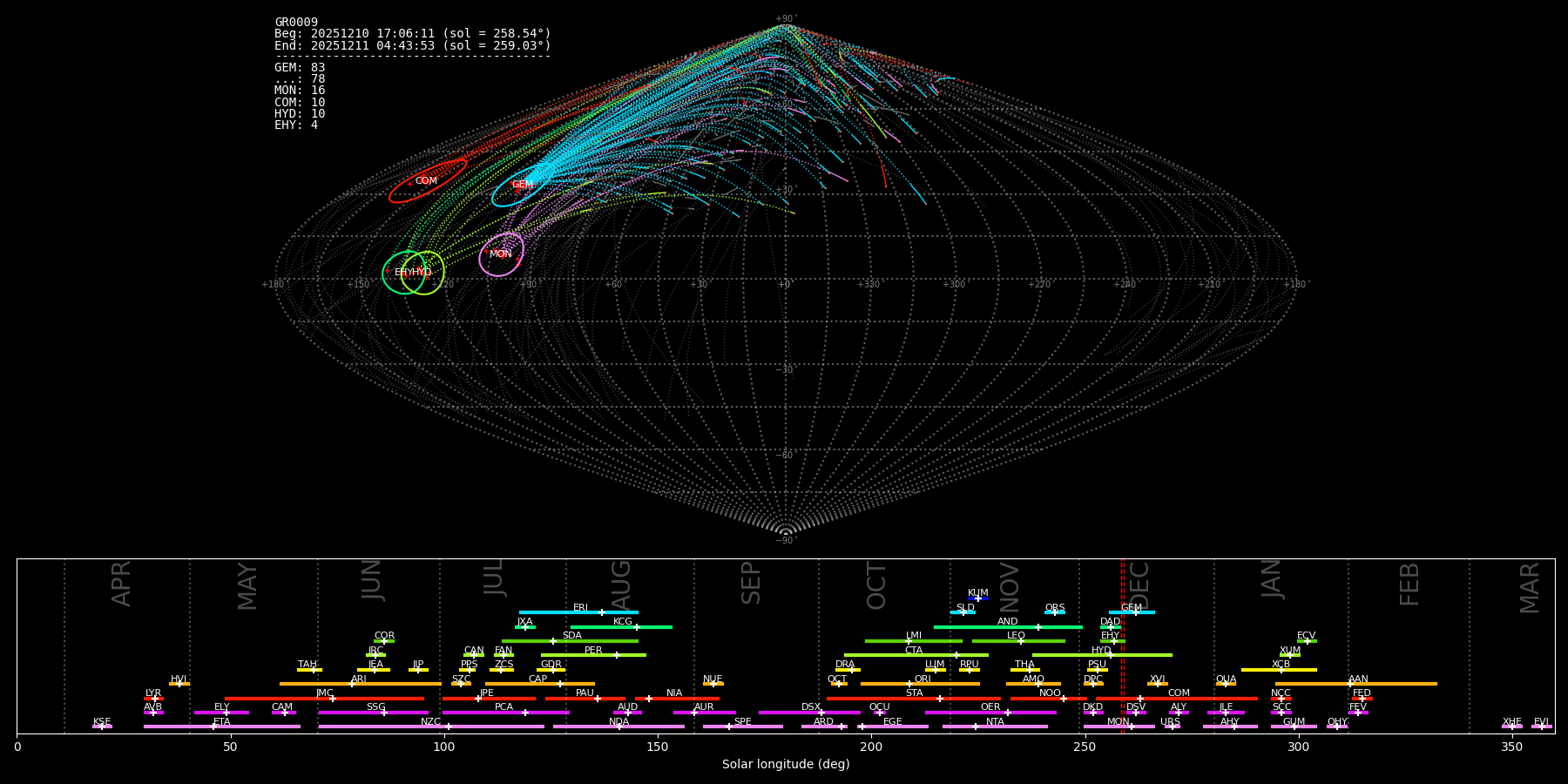Click the +330° longitude label
Viewport: 1568px width, 784px height.
(x=869, y=284)
